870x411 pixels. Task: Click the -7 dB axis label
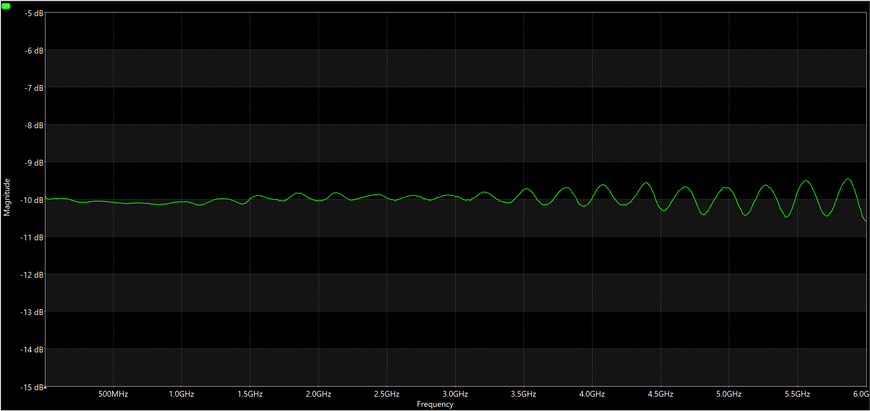(x=34, y=88)
